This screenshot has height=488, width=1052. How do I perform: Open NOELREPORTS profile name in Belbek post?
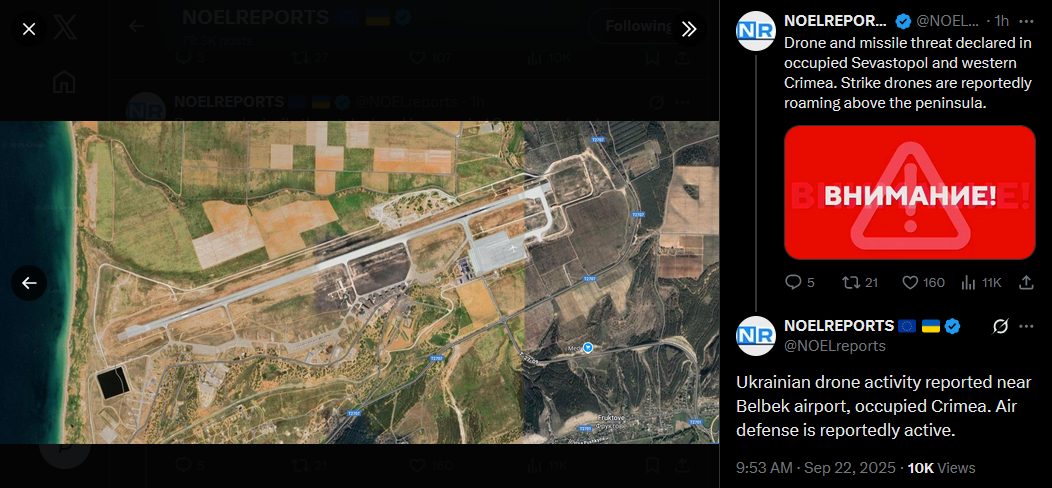pos(839,326)
